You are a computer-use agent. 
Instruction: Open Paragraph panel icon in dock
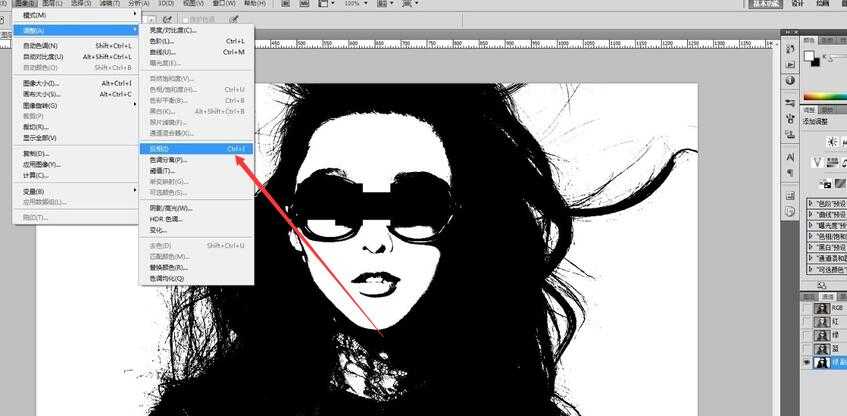pos(790,173)
